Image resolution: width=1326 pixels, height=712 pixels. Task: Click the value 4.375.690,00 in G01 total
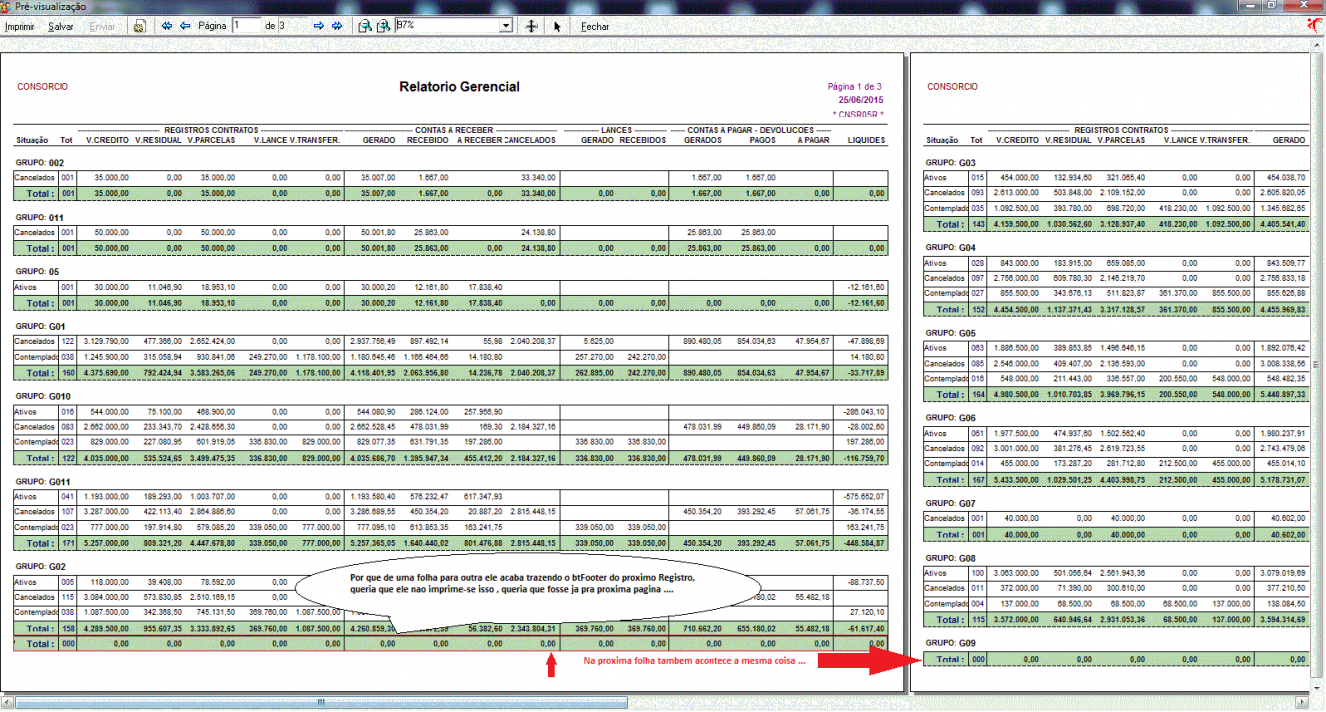[x=106, y=373]
